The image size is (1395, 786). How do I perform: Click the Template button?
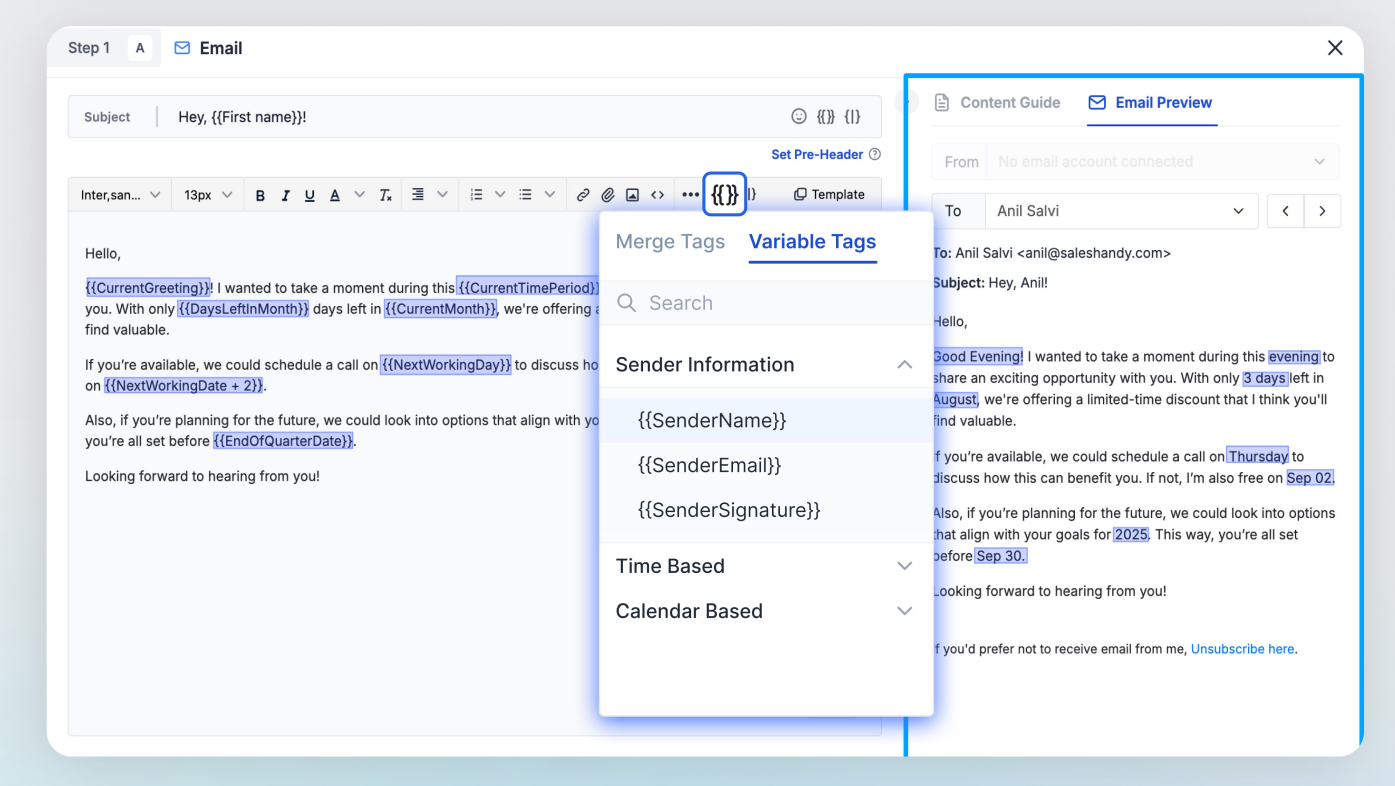pos(829,195)
